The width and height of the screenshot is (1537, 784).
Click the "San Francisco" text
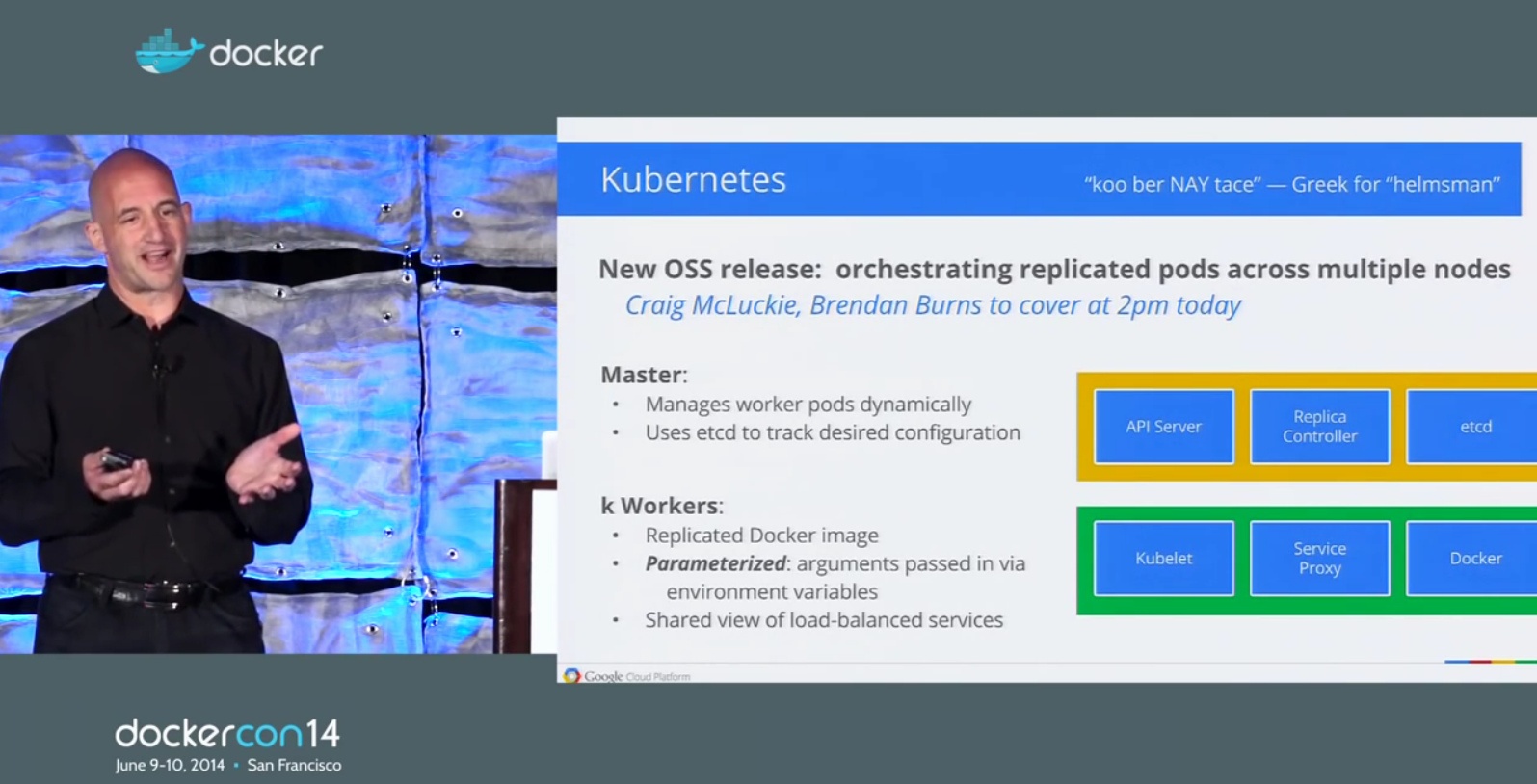(x=294, y=766)
